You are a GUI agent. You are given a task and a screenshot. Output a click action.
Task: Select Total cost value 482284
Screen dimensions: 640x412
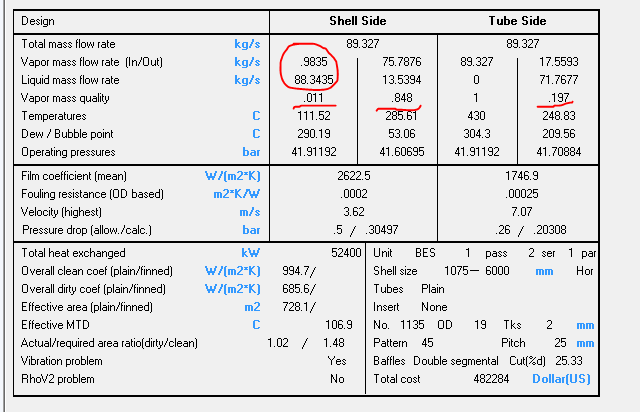click(489, 380)
